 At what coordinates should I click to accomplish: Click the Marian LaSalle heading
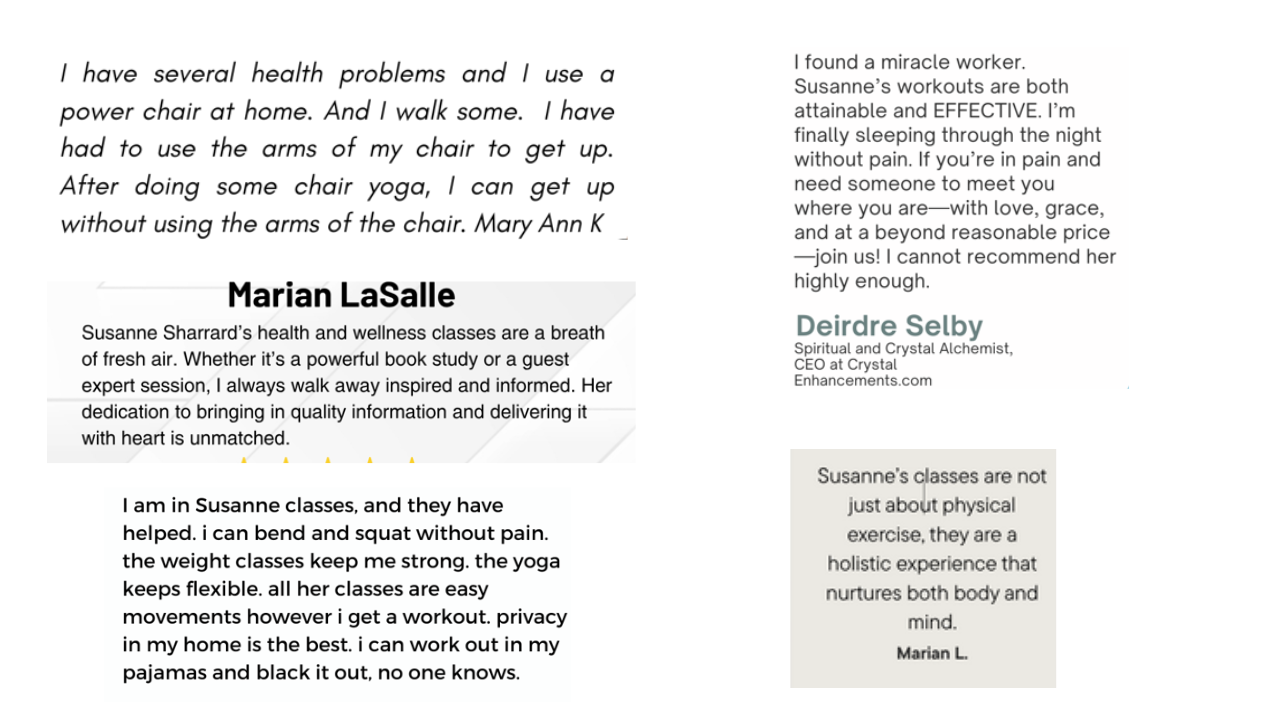[x=341, y=295]
